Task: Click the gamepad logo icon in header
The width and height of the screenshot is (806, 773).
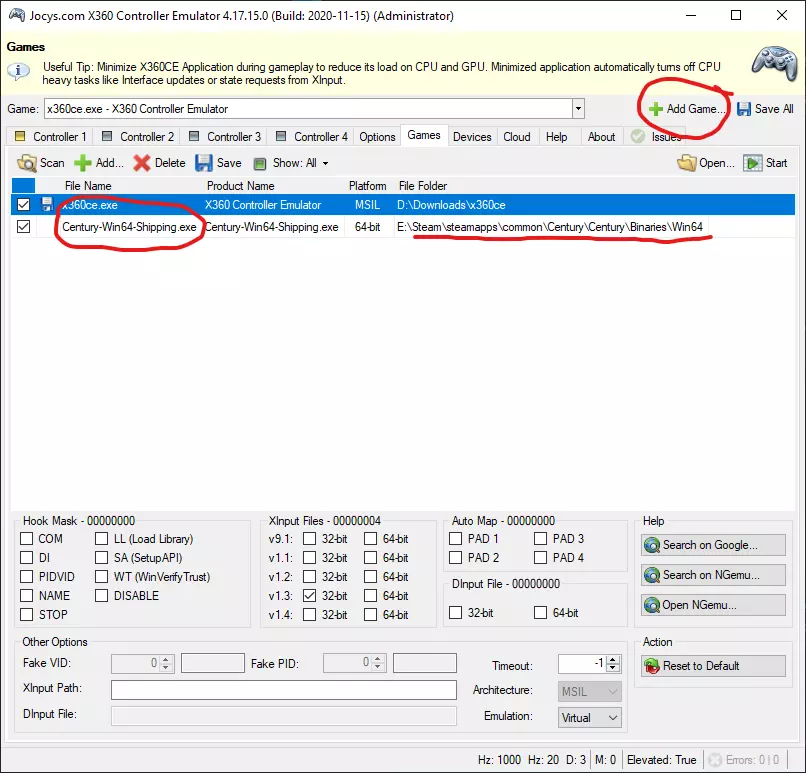Action: click(774, 62)
